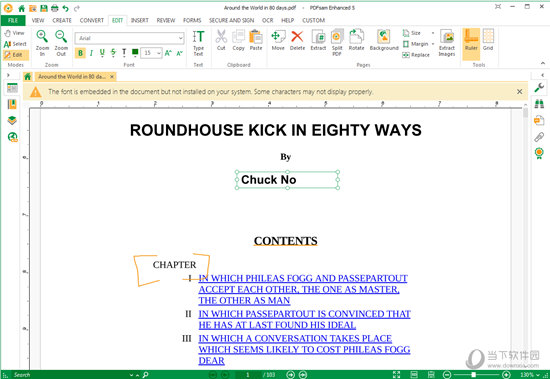Click the Search field in status bar
This screenshot has height=379, width=550.
click(x=70, y=375)
